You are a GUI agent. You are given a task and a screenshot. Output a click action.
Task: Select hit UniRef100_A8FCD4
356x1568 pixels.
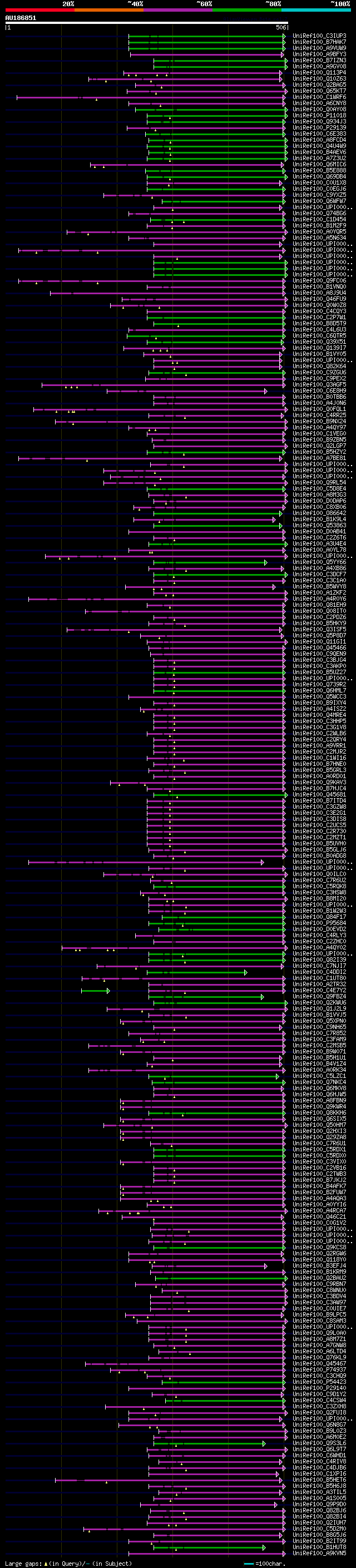tap(319, 141)
